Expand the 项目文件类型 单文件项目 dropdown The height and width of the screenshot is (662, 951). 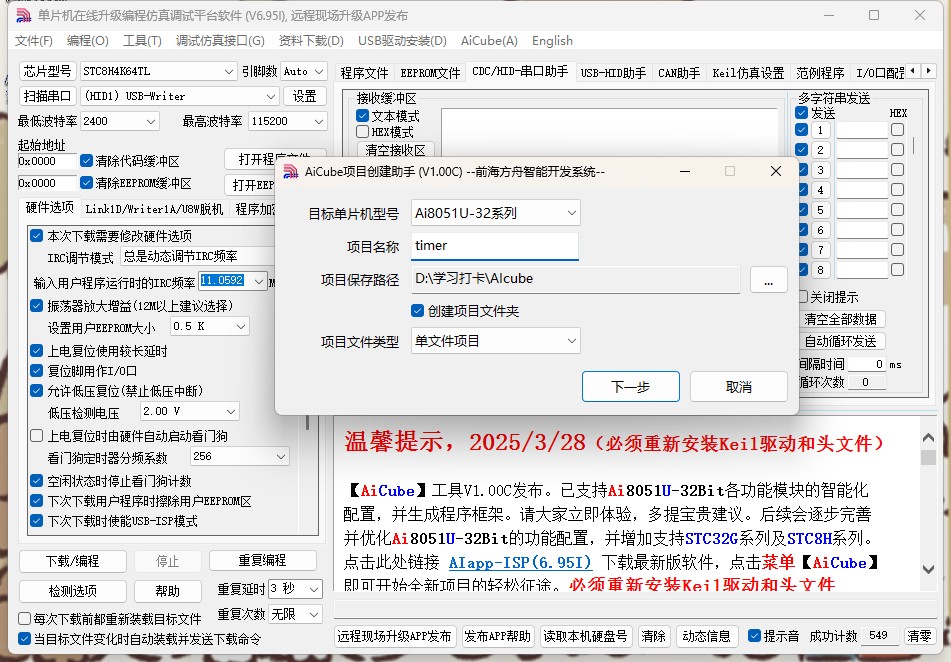click(x=571, y=341)
